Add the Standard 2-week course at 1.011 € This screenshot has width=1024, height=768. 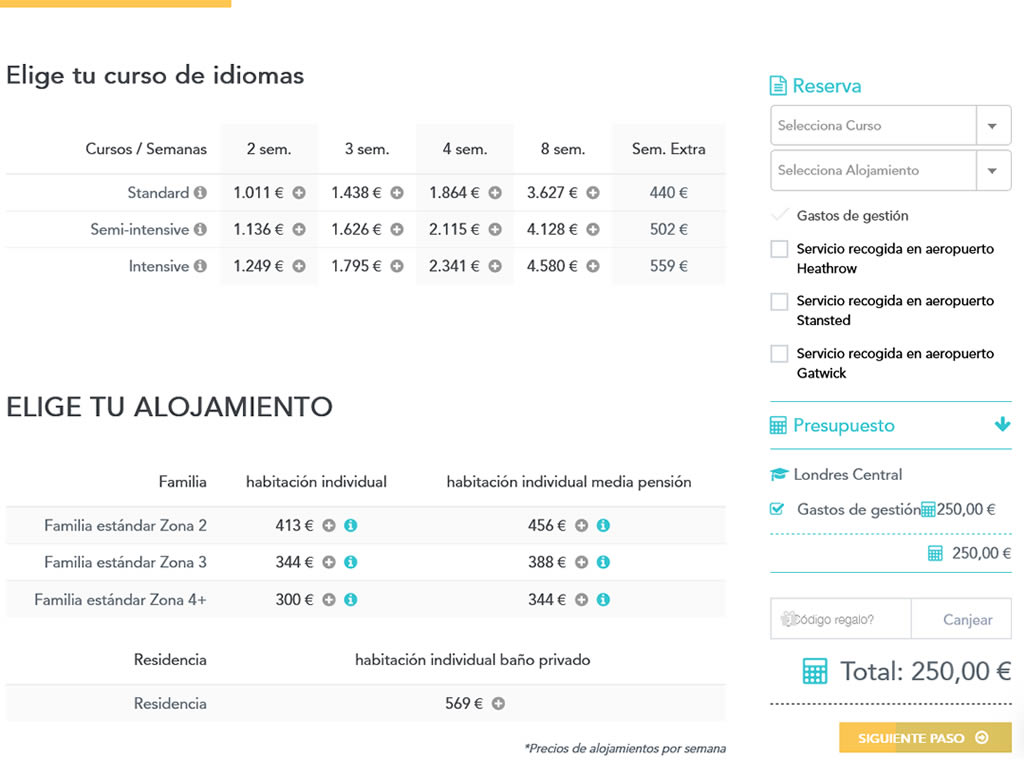(299, 193)
